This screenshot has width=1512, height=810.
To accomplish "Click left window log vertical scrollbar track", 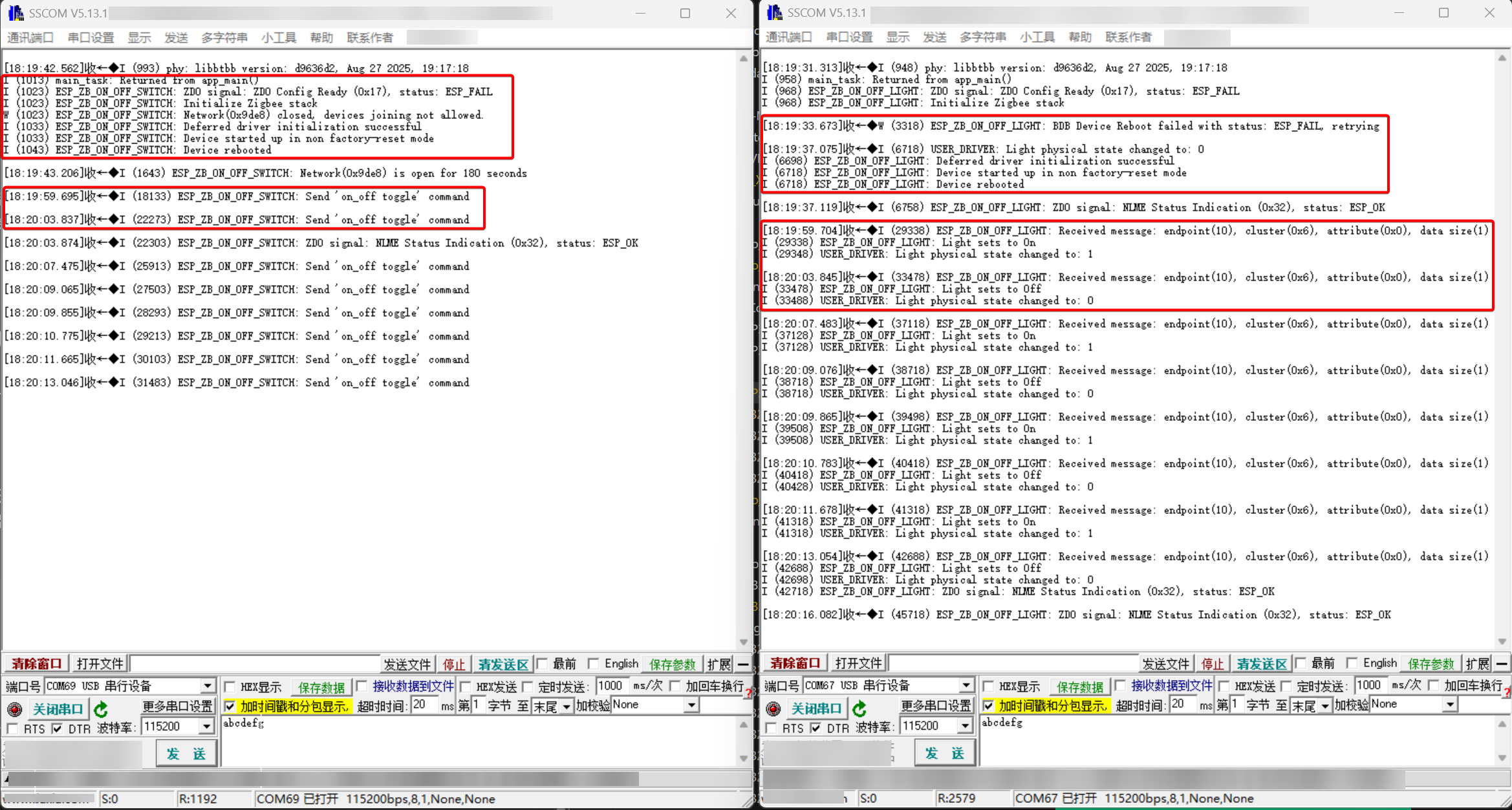I will point(743,349).
